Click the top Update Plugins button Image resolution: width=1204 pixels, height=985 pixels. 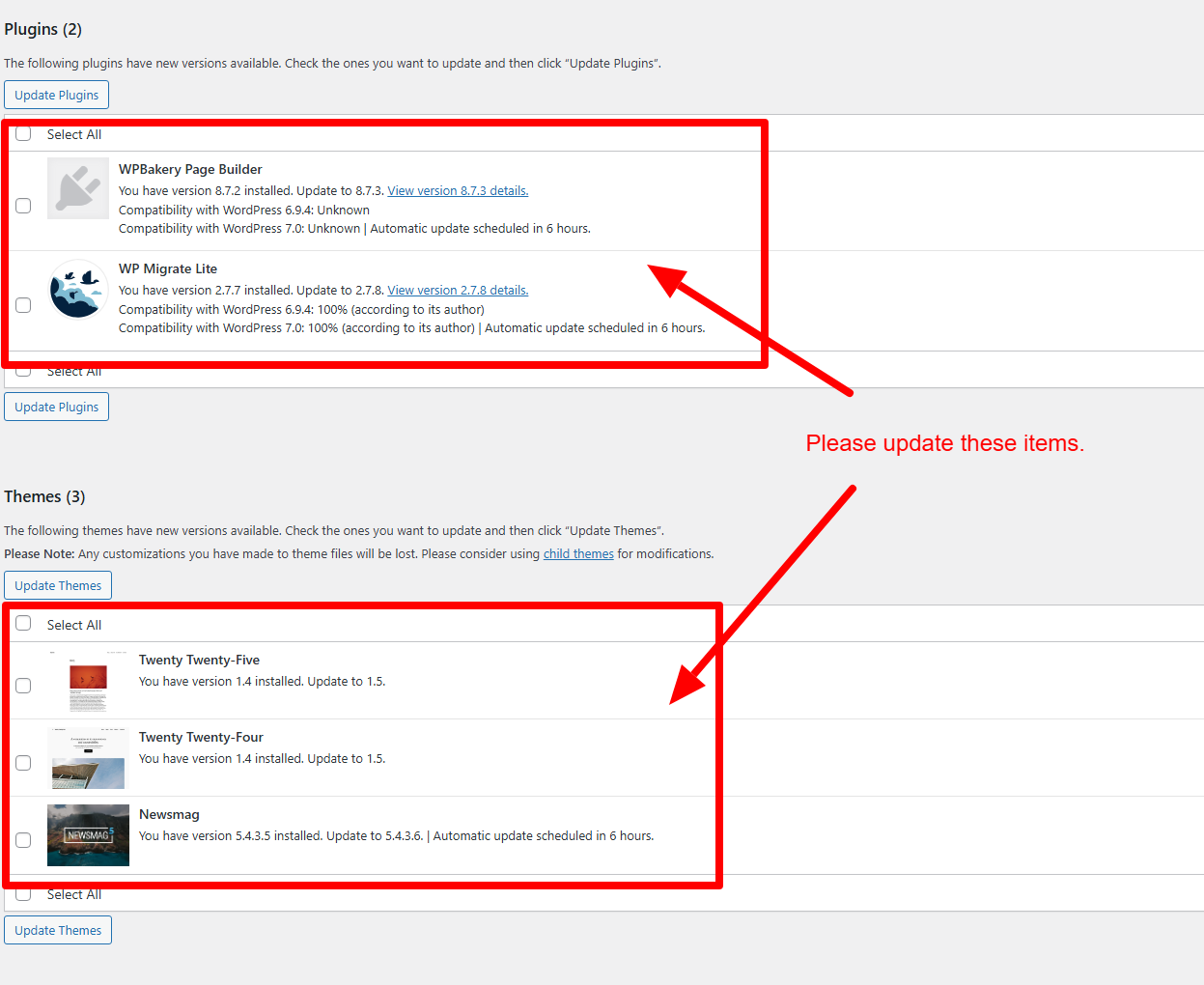57,95
